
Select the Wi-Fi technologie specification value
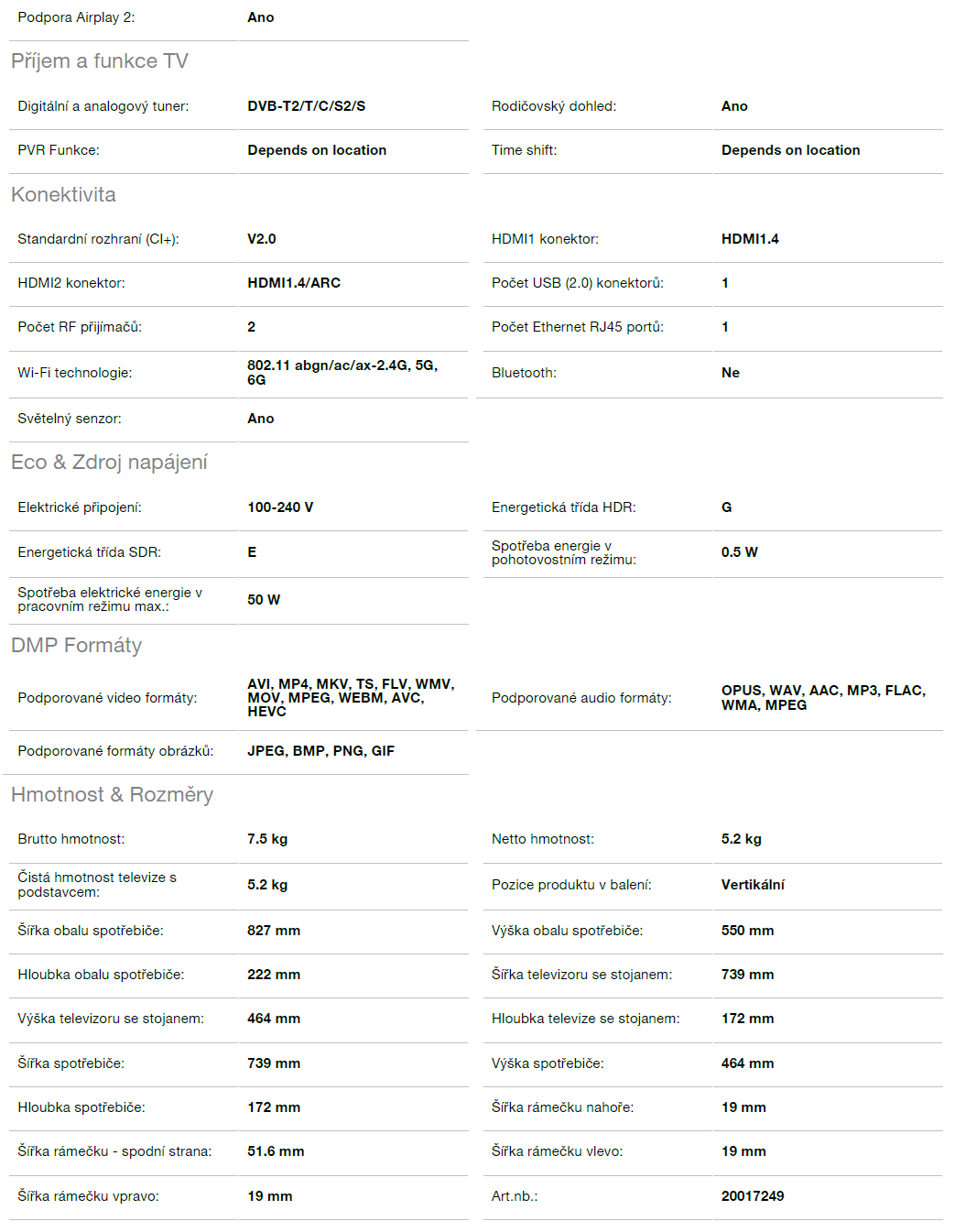click(x=342, y=373)
